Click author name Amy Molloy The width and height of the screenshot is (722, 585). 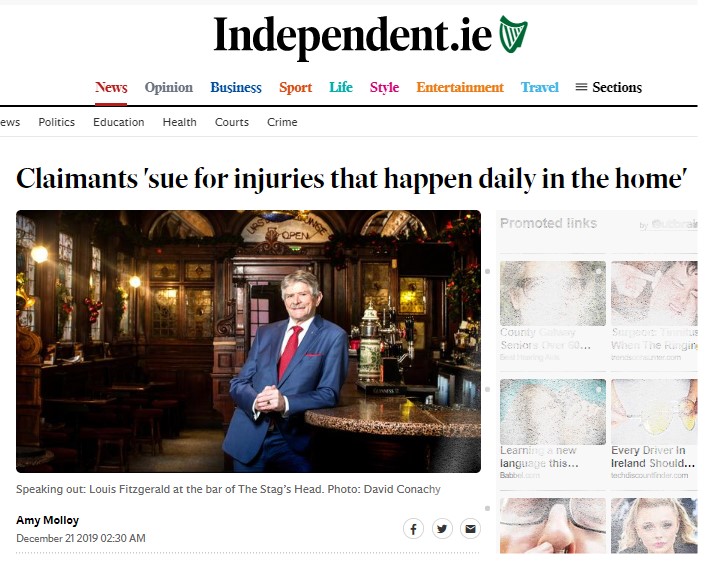(x=47, y=520)
